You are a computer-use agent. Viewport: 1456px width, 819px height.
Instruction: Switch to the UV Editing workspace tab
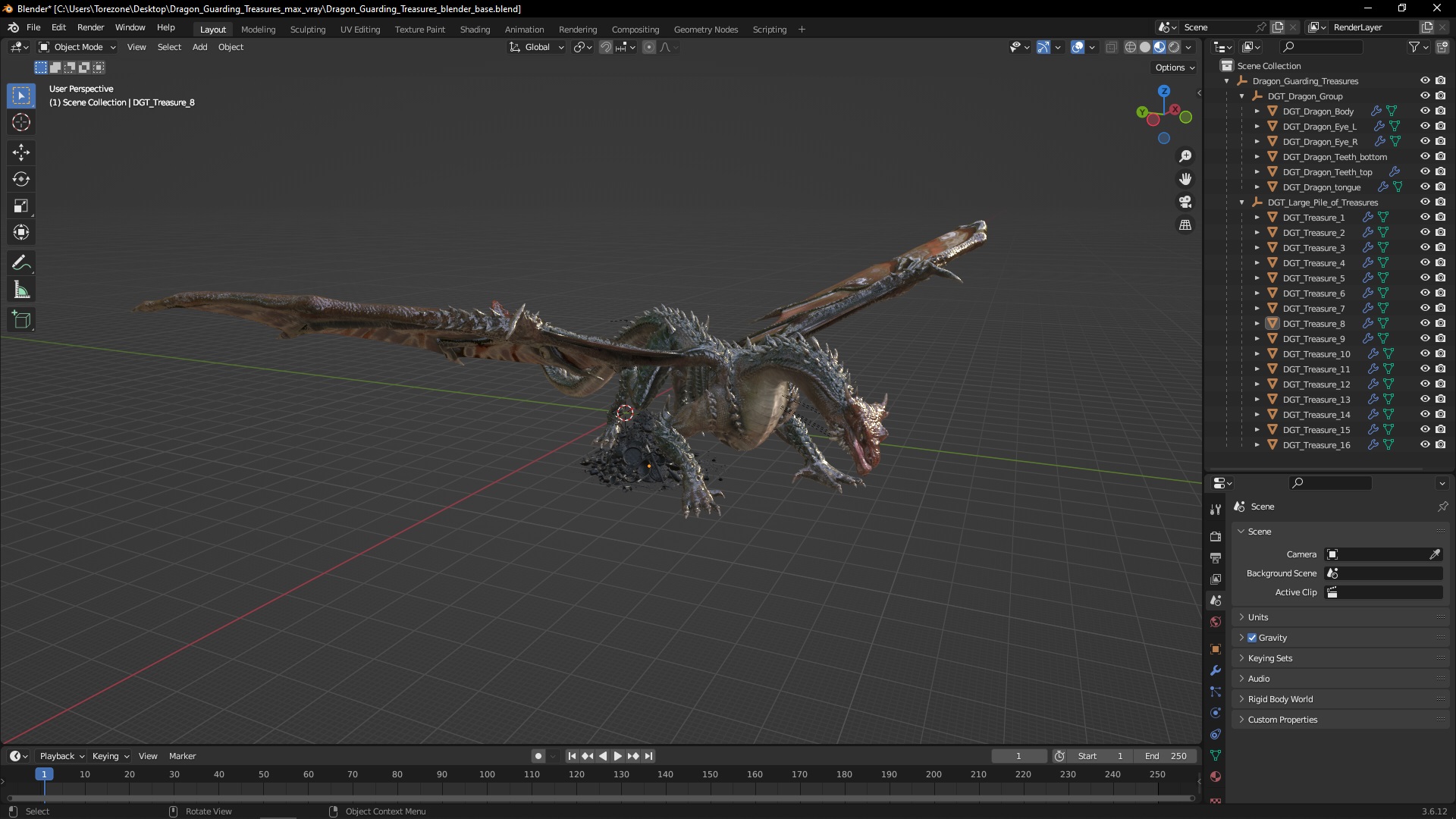[360, 30]
